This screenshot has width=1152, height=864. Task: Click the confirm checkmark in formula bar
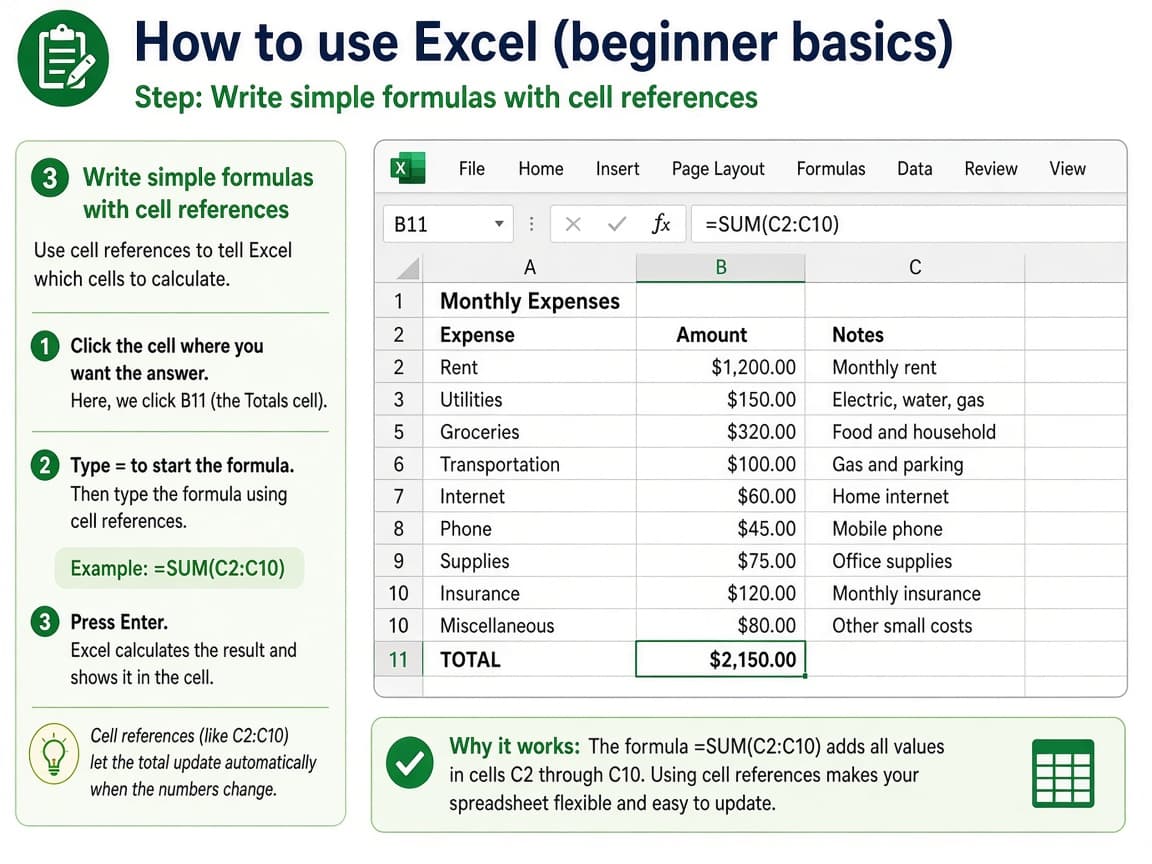617,224
